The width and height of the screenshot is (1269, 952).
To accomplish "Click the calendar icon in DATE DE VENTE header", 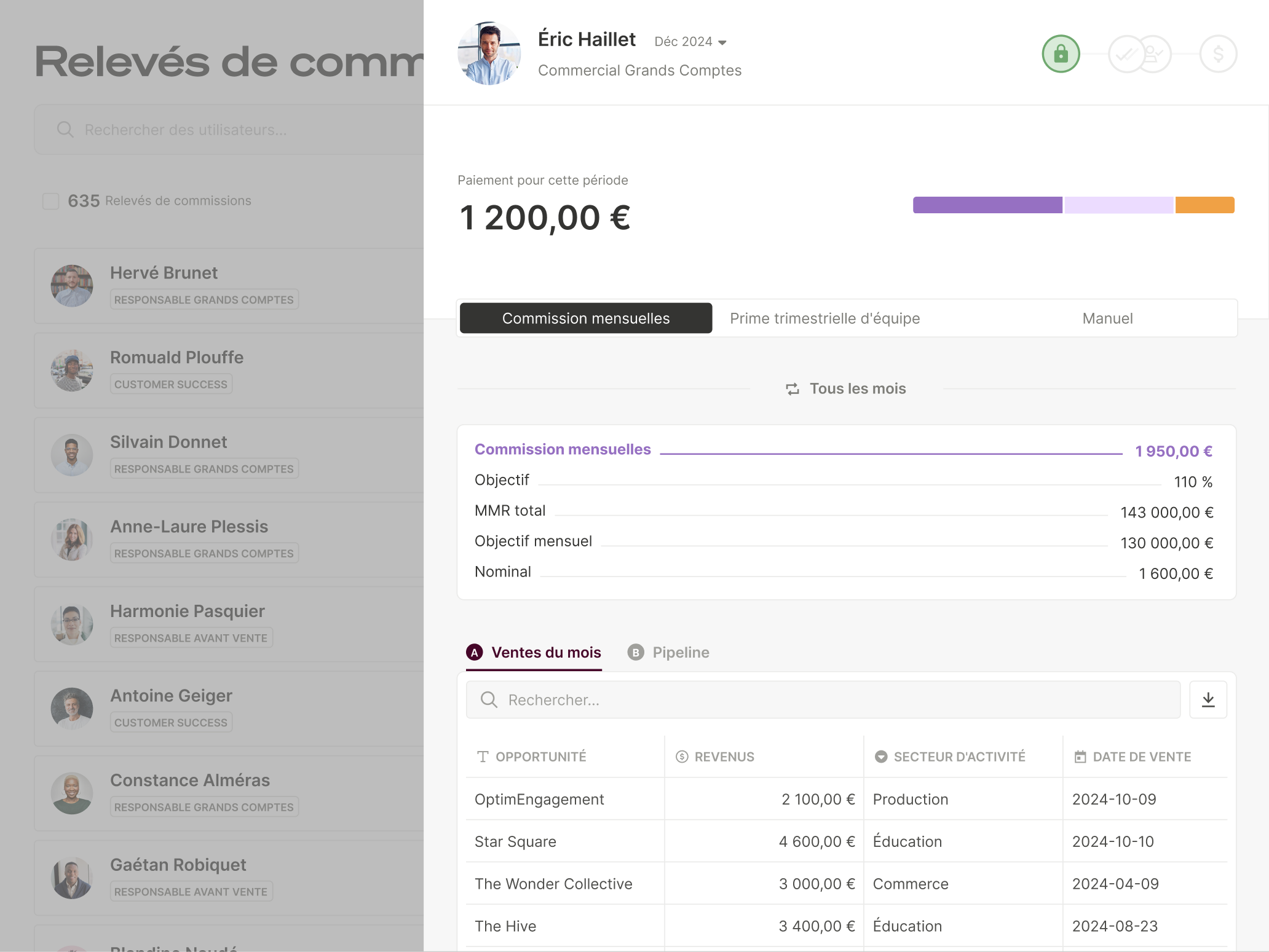I will [x=1080, y=757].
